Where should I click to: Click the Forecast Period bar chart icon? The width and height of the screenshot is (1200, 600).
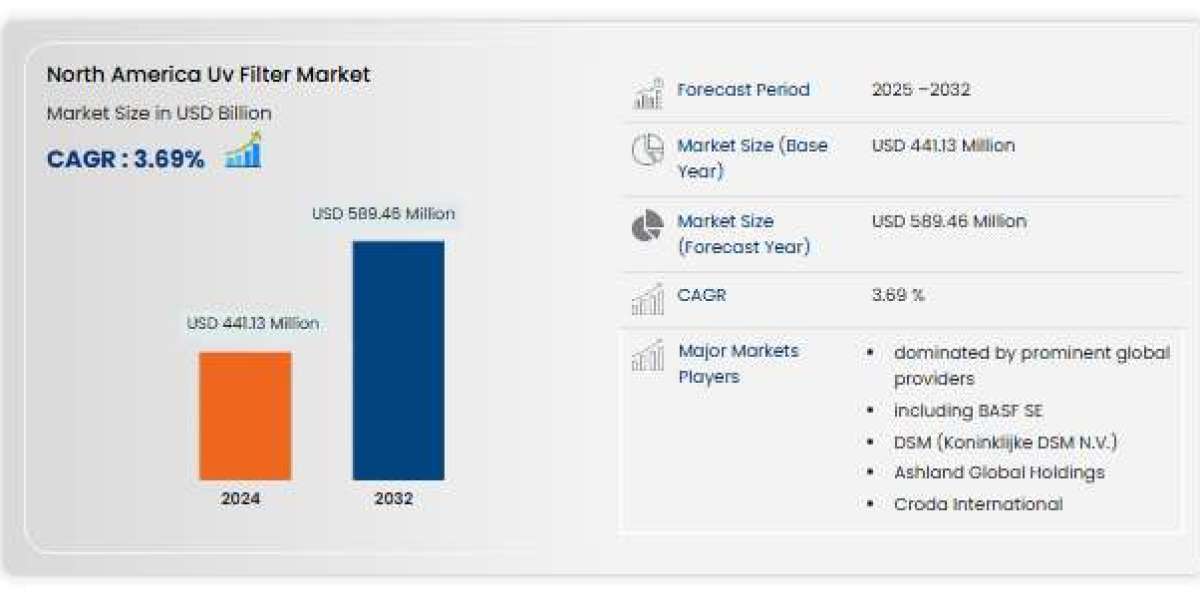coord(647,92)
